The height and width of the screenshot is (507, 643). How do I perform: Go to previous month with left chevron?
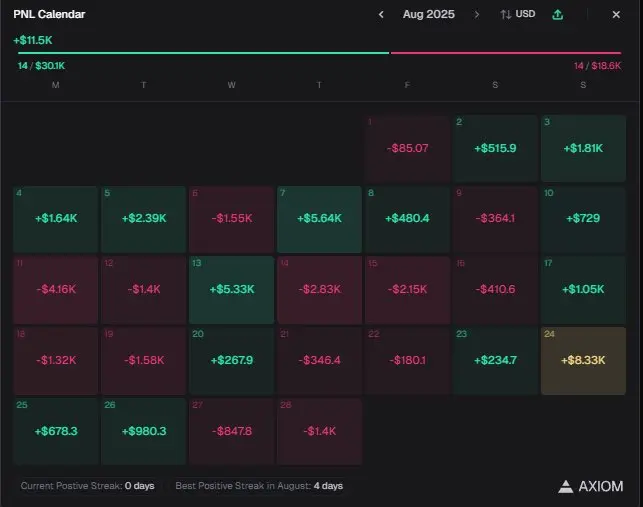[x=381, y=15]
